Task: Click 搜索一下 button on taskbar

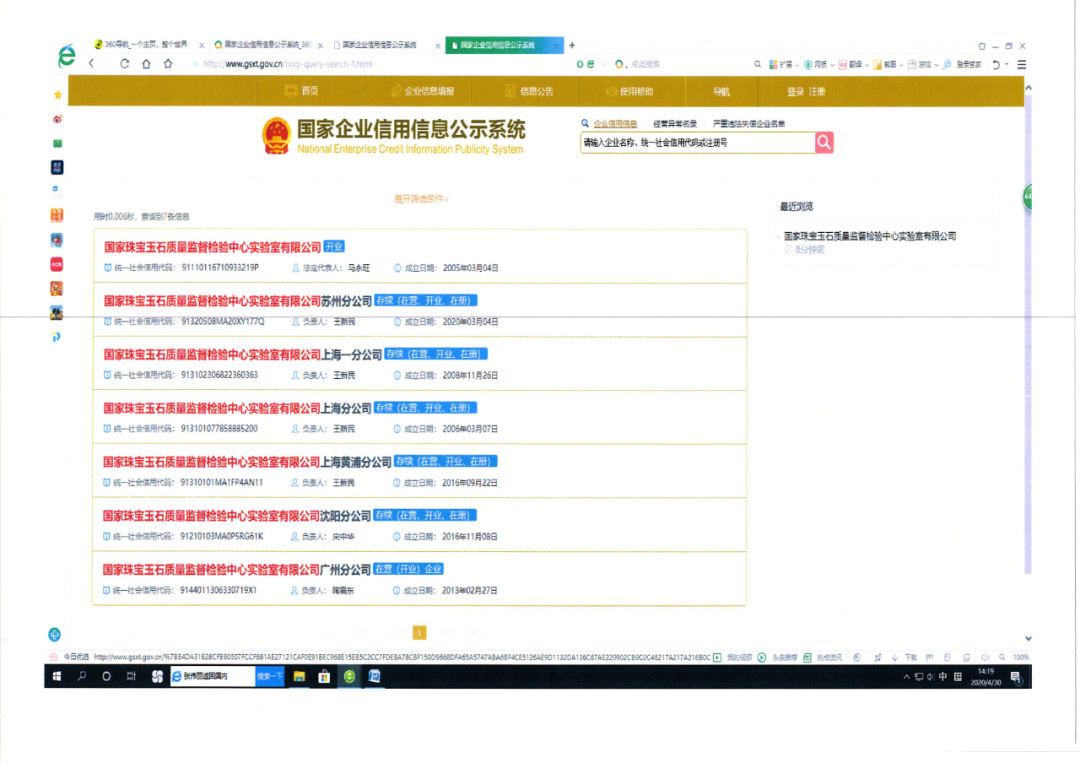Action: 269,676
